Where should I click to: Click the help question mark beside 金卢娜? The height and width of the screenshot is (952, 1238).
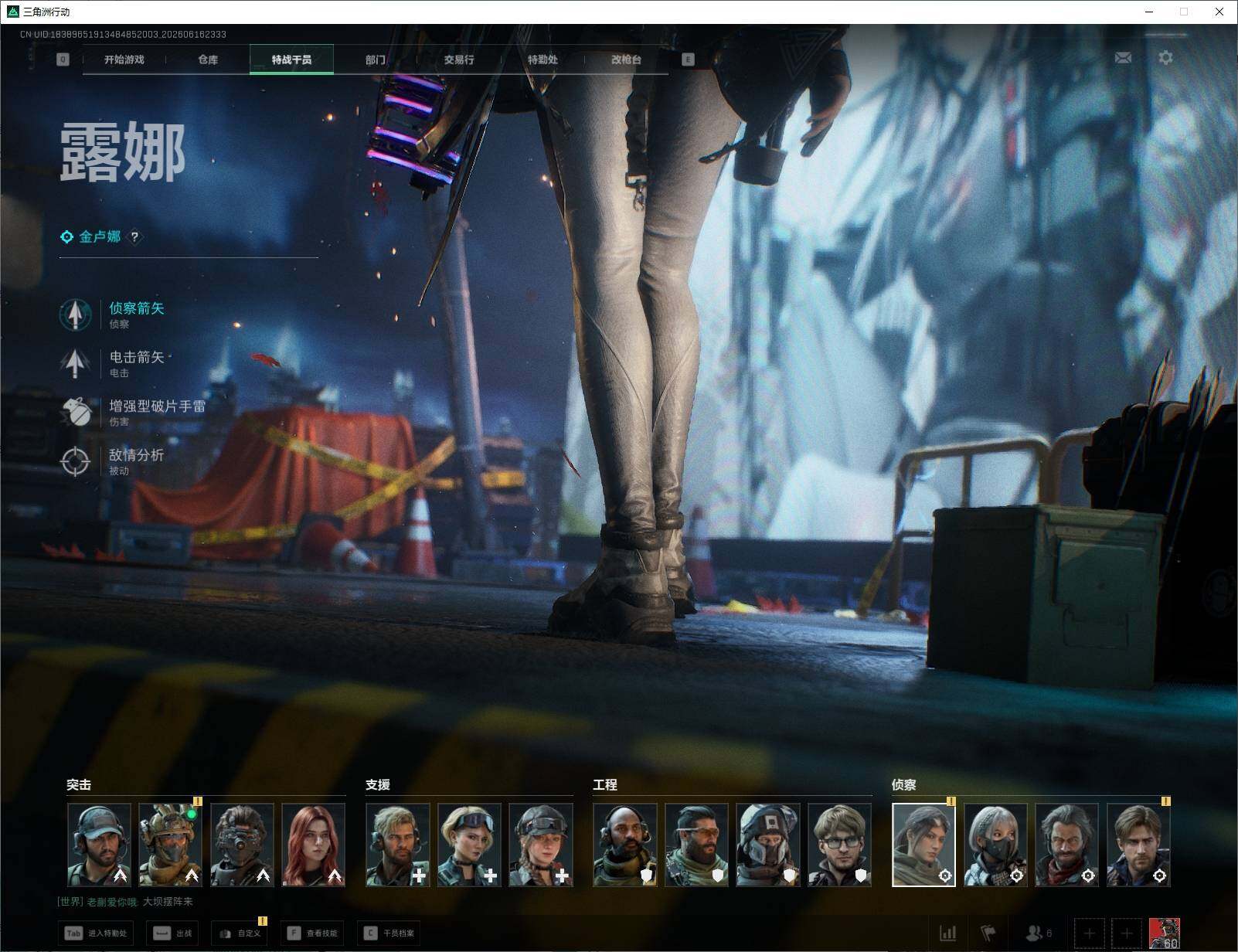pyautogui.click(x=134, y=237)
